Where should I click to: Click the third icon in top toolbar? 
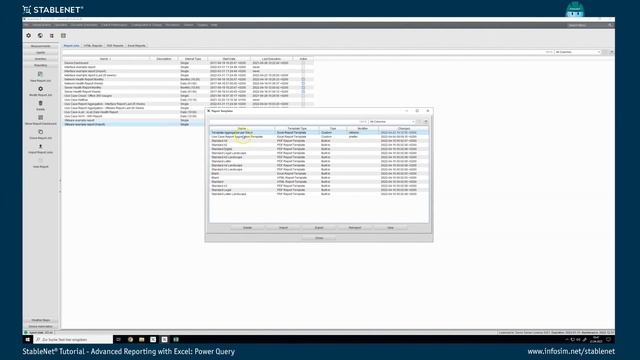52,36
